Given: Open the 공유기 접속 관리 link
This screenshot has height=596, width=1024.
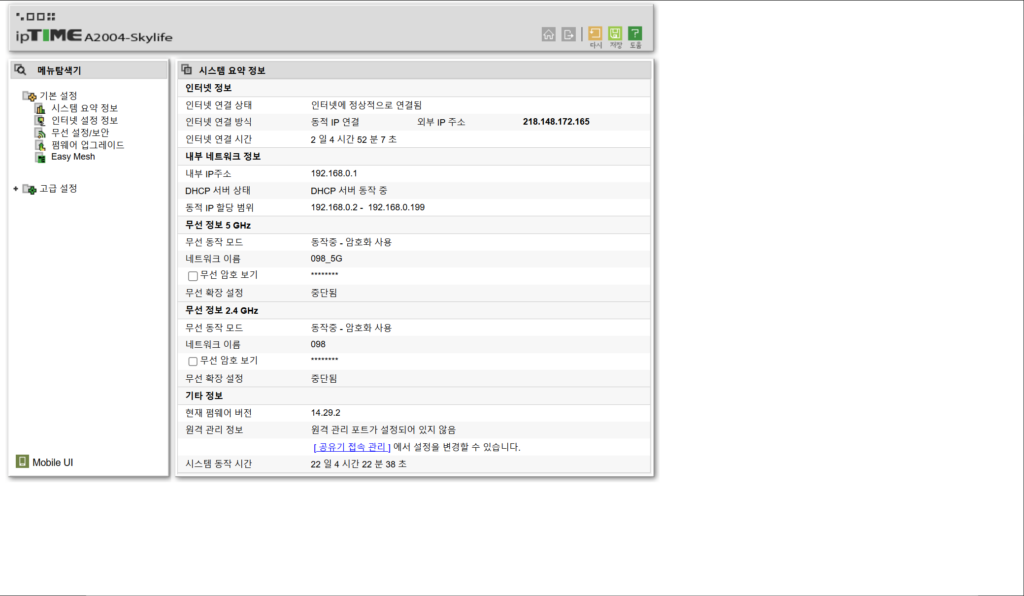Looking at the screenshot, I should (x=352, y=447).
